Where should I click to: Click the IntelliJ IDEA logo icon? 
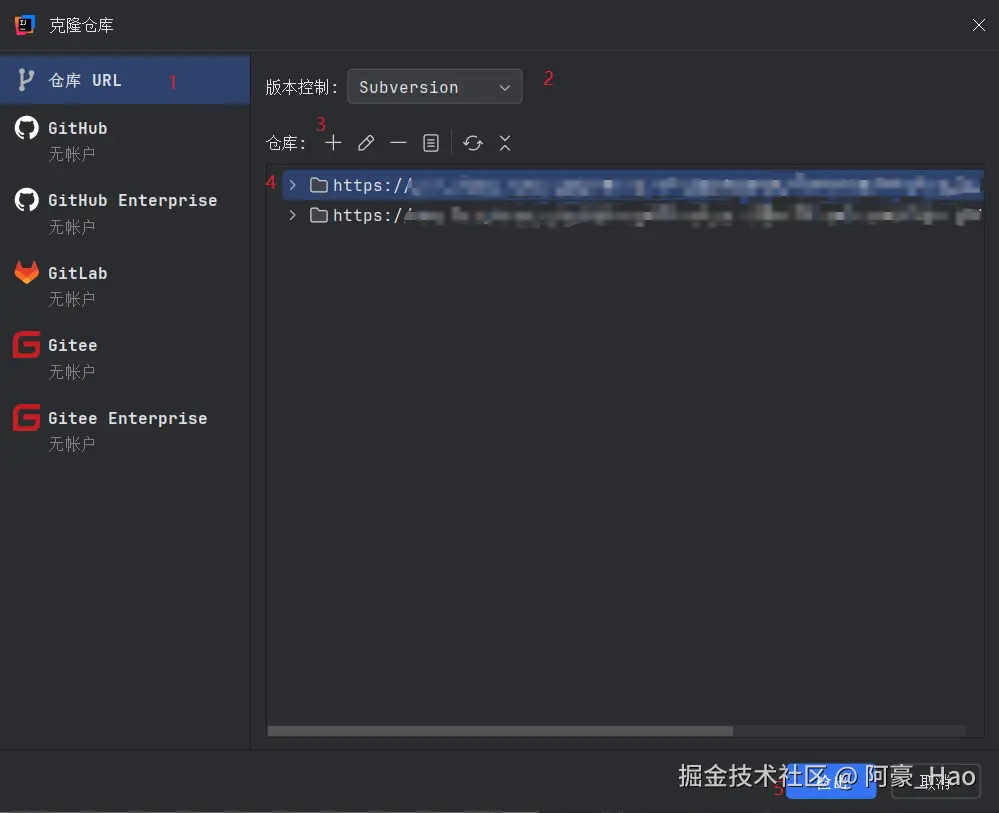[x=25, y=25]
